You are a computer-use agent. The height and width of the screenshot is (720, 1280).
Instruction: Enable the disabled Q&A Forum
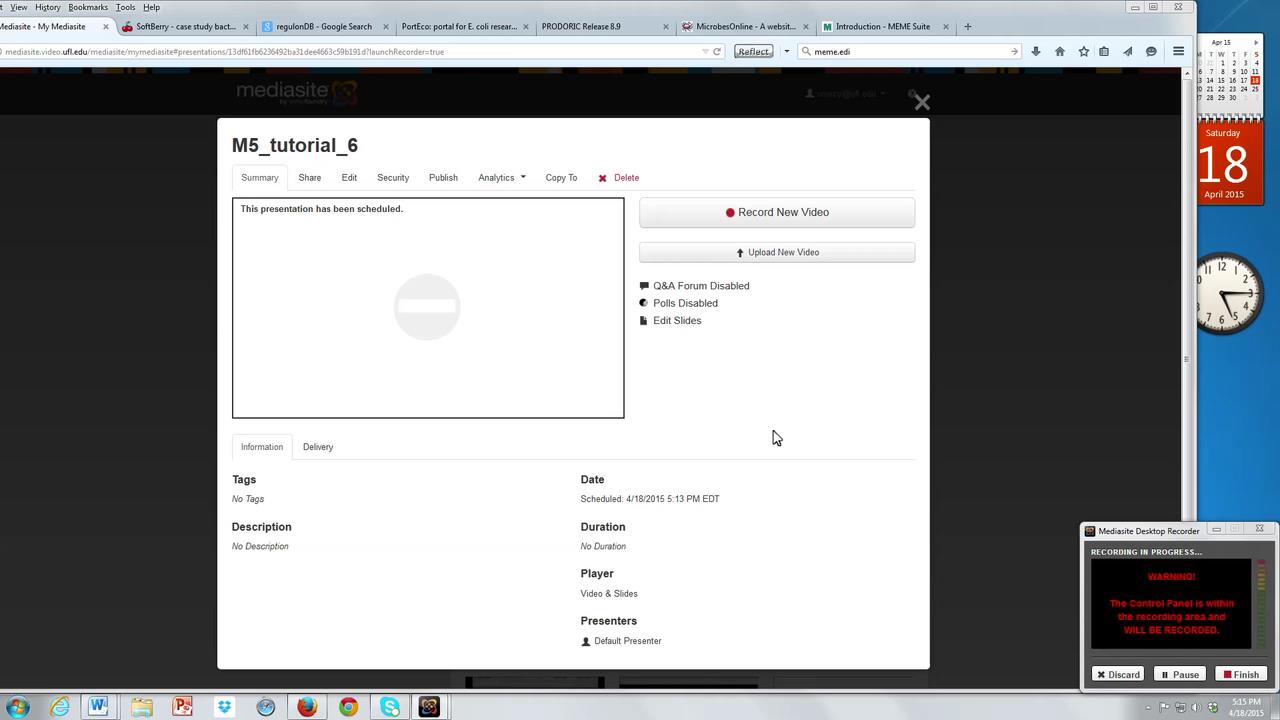(x=700, y=286)
